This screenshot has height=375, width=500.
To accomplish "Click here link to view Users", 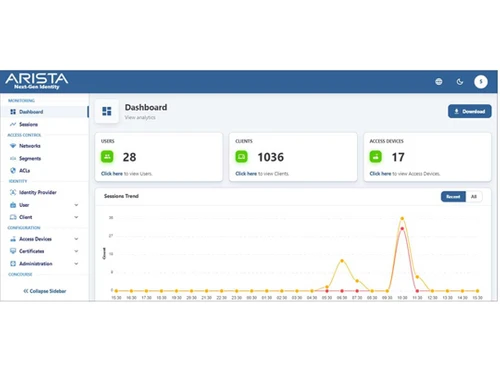I will [x=112, y=174].
